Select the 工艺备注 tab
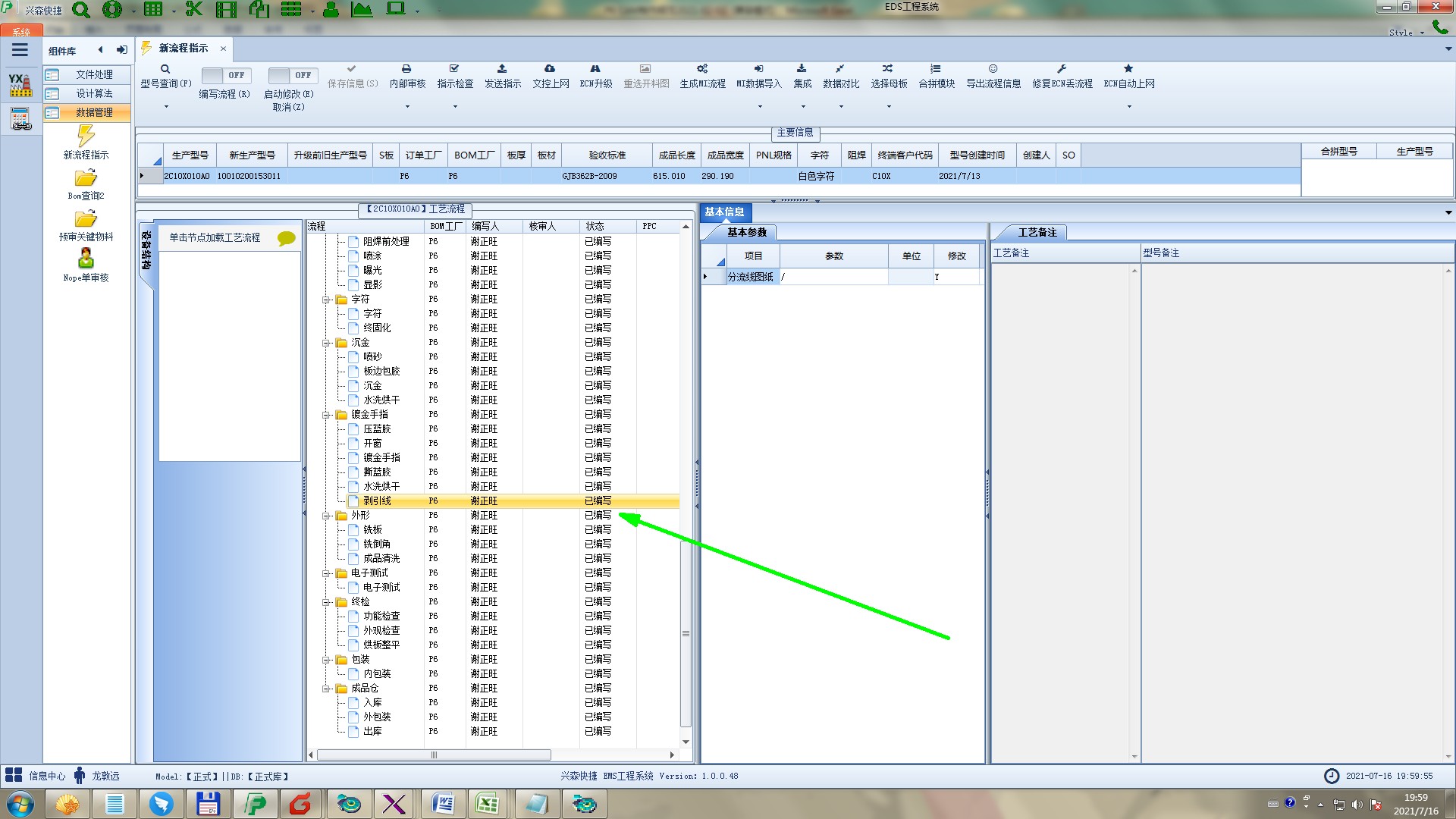1456x819 pixels. pyautogui.click(x=1037, y=233)
